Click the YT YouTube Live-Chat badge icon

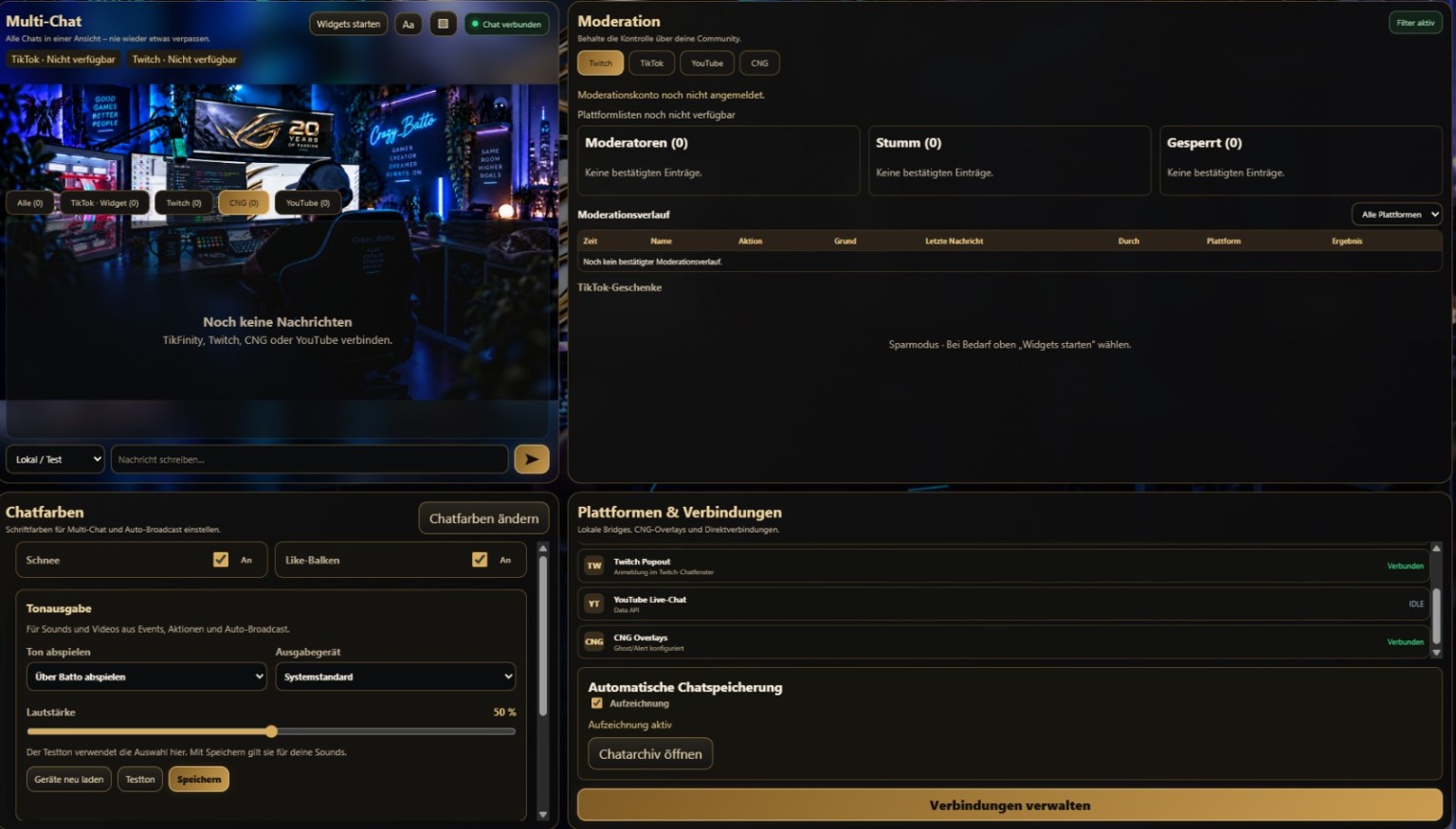tap(594, 604)
